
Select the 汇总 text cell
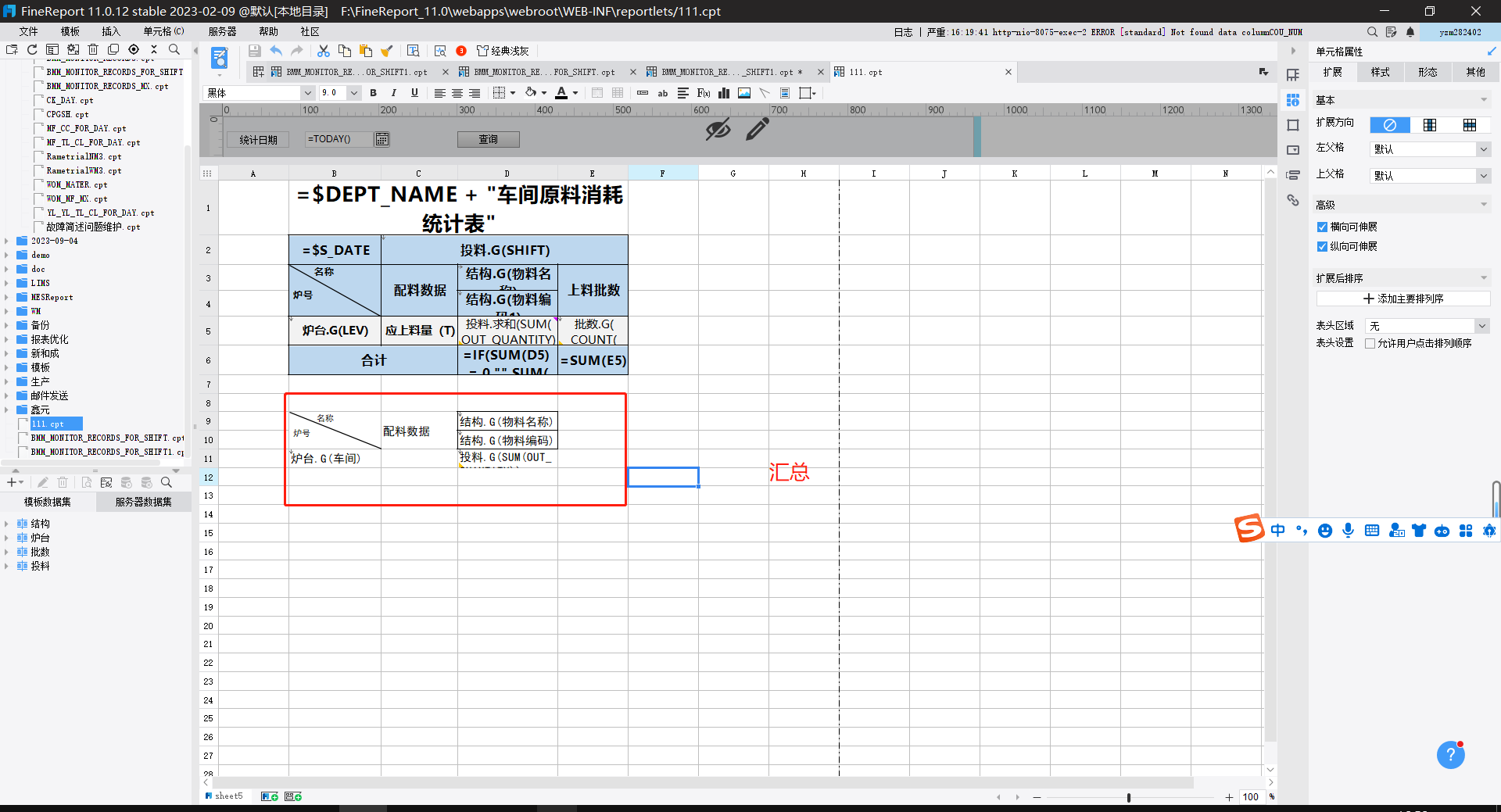(789, 472)
